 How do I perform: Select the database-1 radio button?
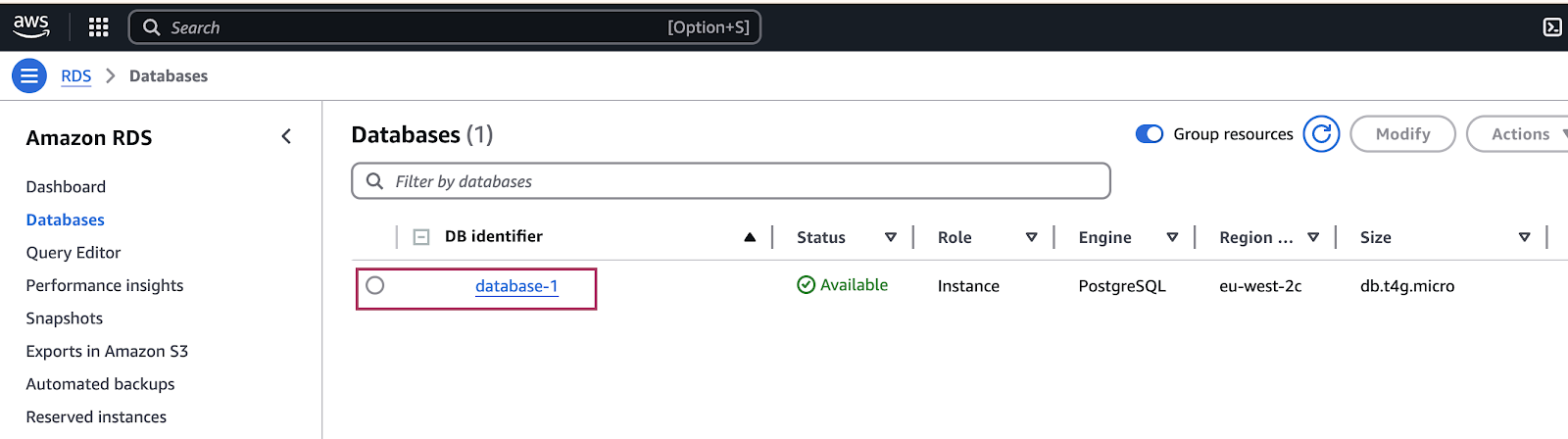375,285
